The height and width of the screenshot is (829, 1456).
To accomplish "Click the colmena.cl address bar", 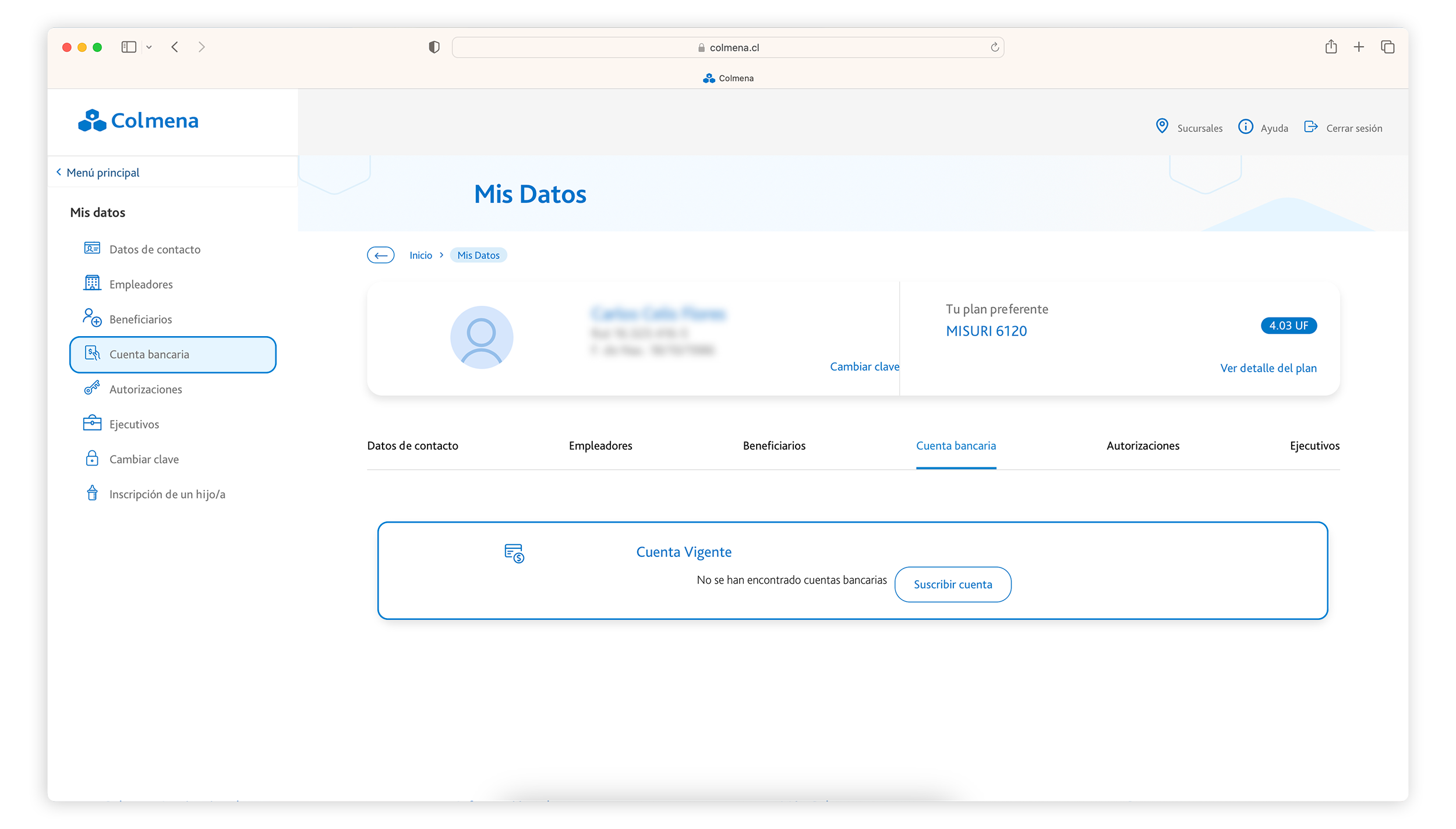I will coord(728,47).
